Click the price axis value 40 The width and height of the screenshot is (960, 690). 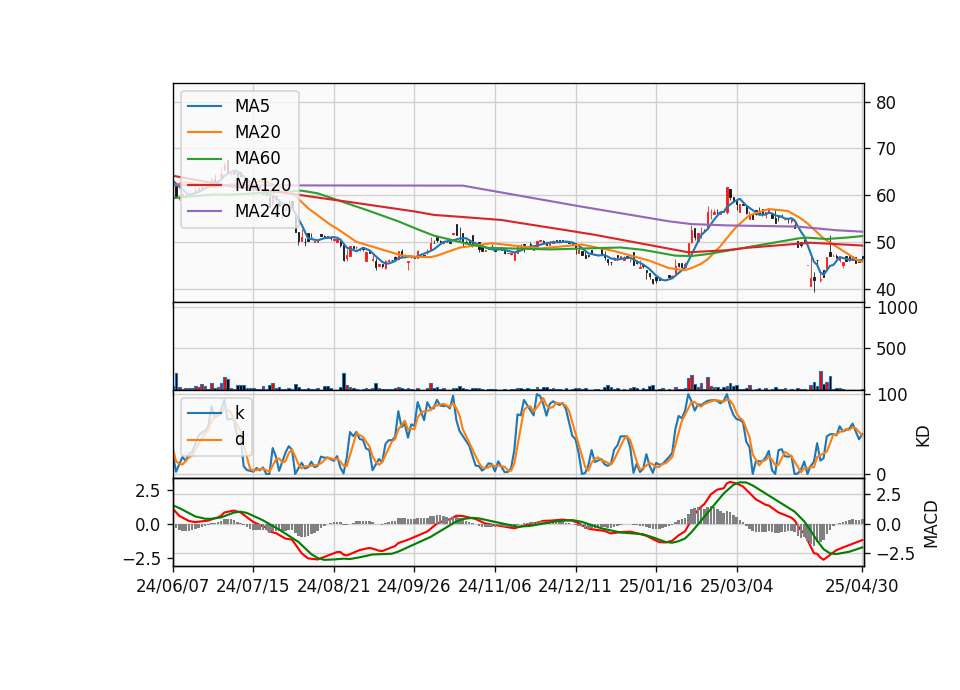886,290
